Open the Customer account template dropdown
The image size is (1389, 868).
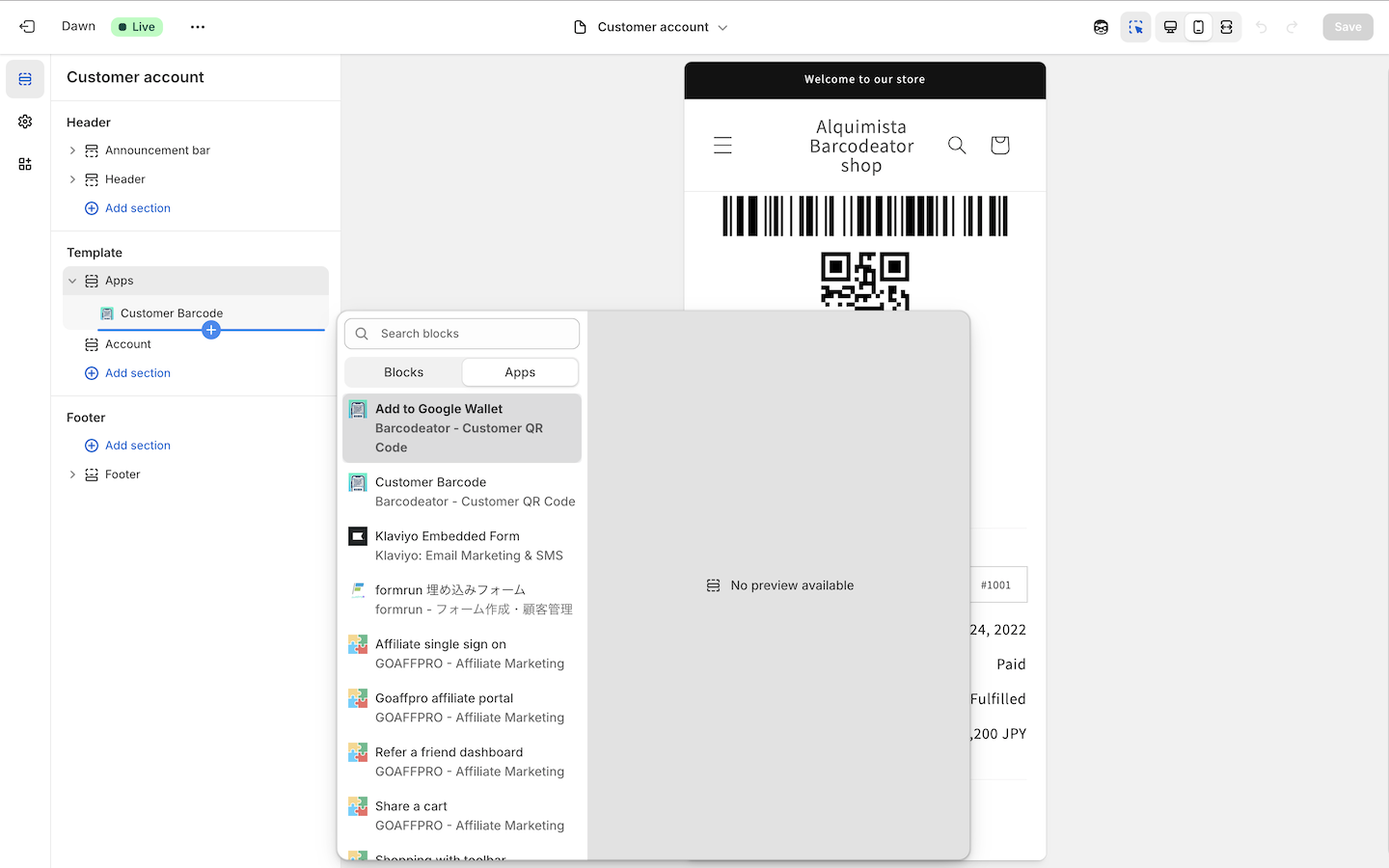coord(651,27)
